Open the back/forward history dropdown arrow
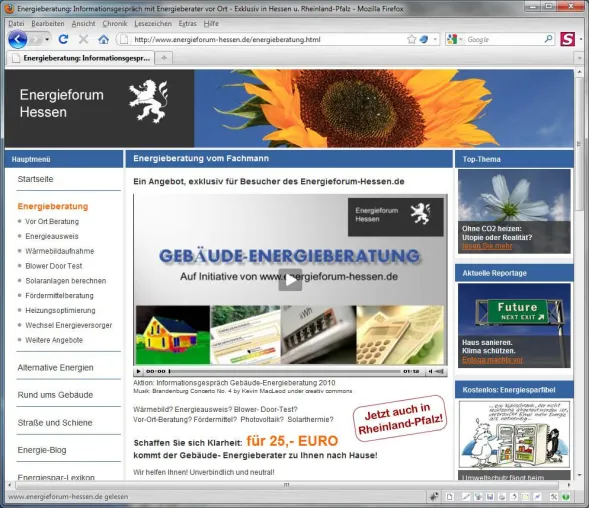This screenshot has width=589, height=508. point(47,39)
